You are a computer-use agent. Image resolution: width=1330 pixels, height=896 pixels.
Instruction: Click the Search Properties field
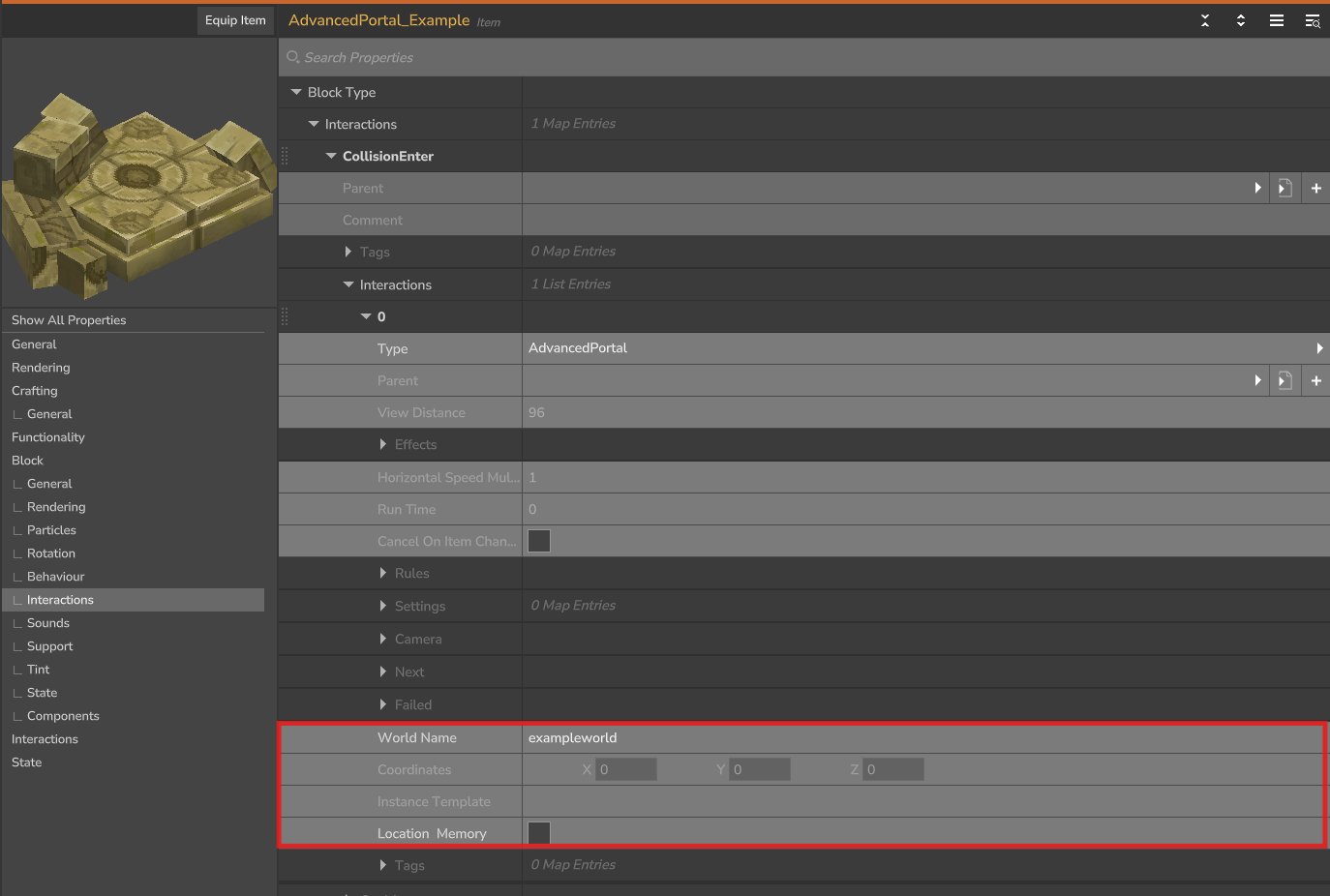coord(803,58)
